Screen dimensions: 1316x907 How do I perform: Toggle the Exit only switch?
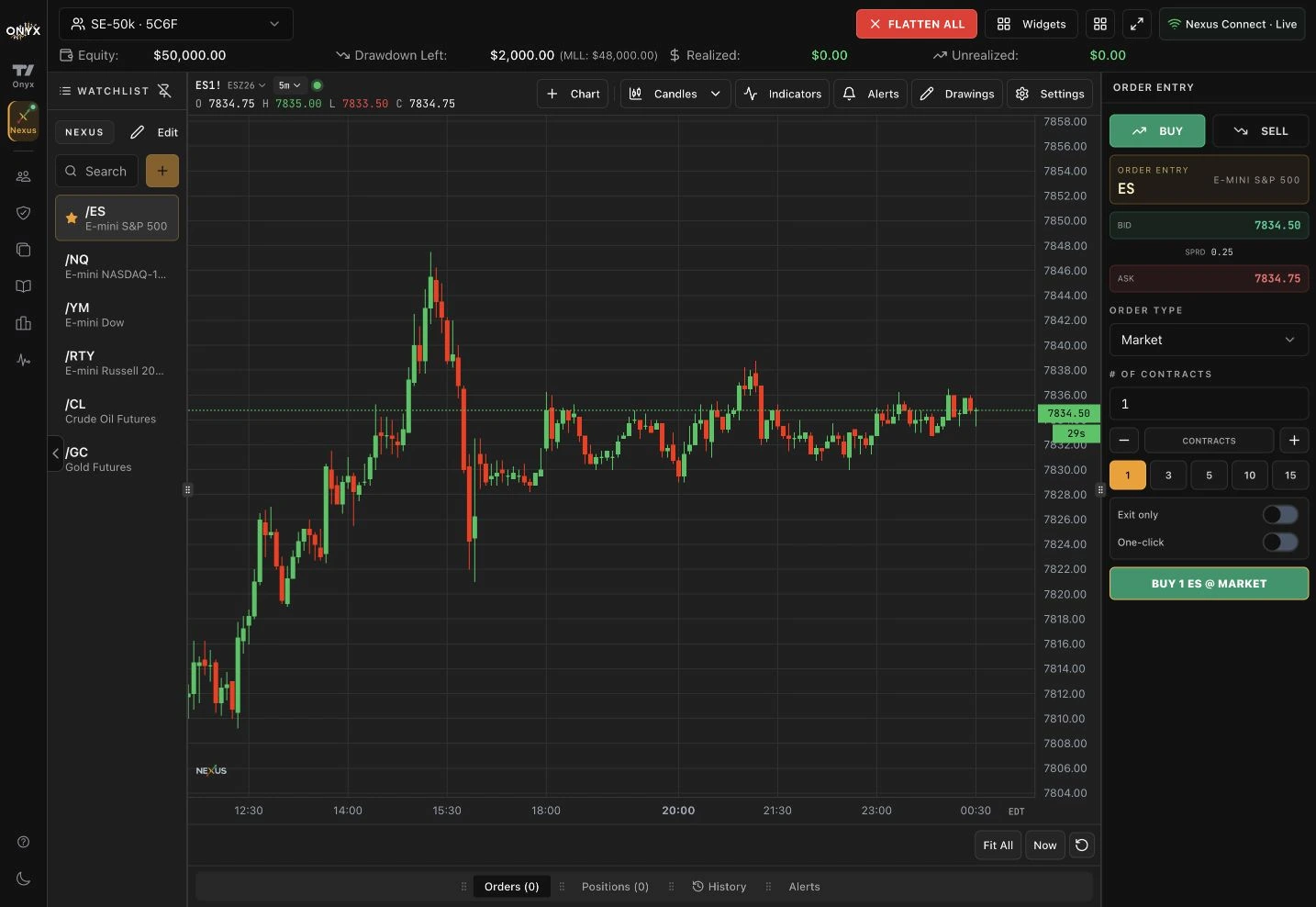click(1280, 515)
